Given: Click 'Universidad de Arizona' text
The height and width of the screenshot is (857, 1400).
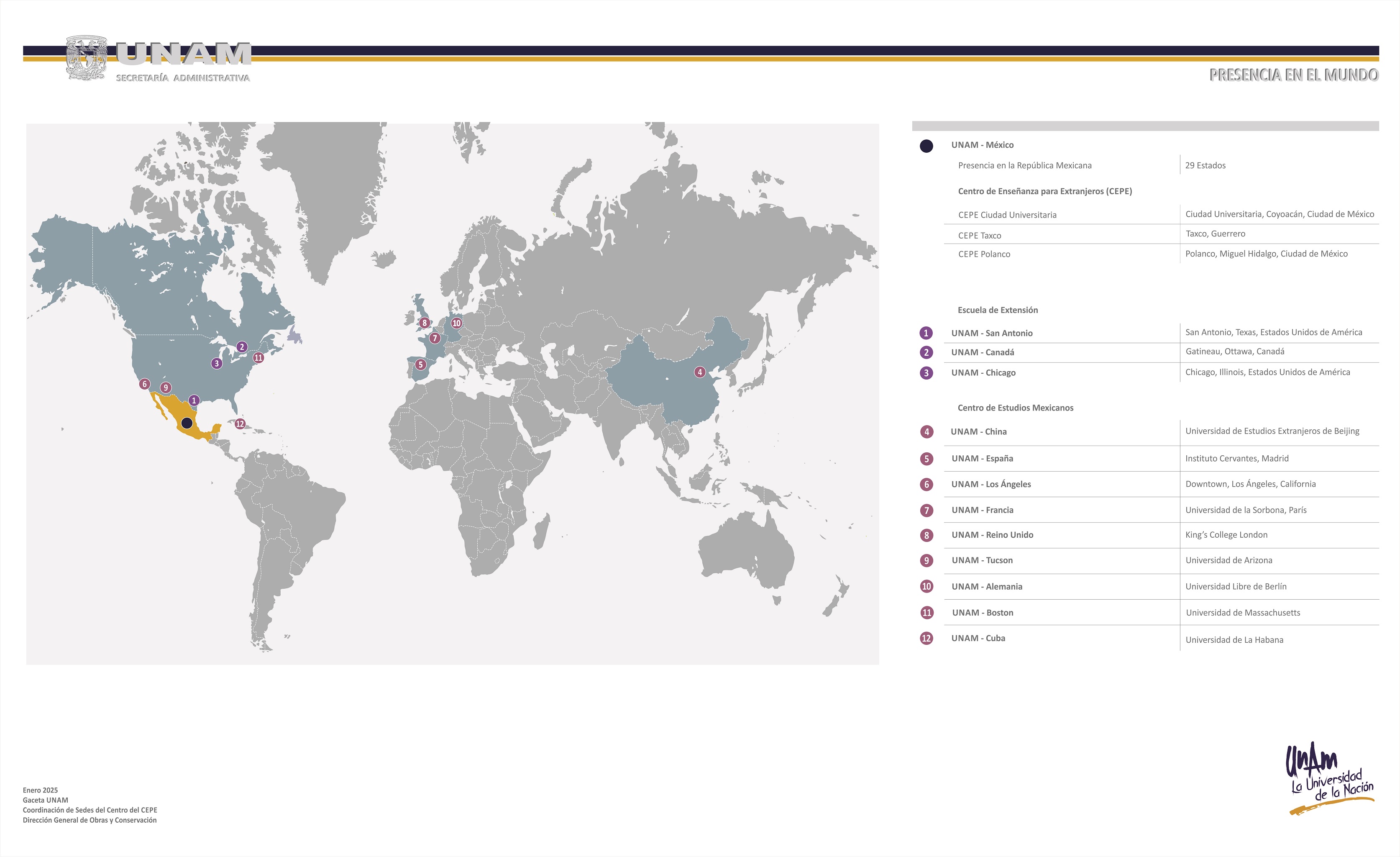Looking at the screenshot, I should pos(1229,560).
